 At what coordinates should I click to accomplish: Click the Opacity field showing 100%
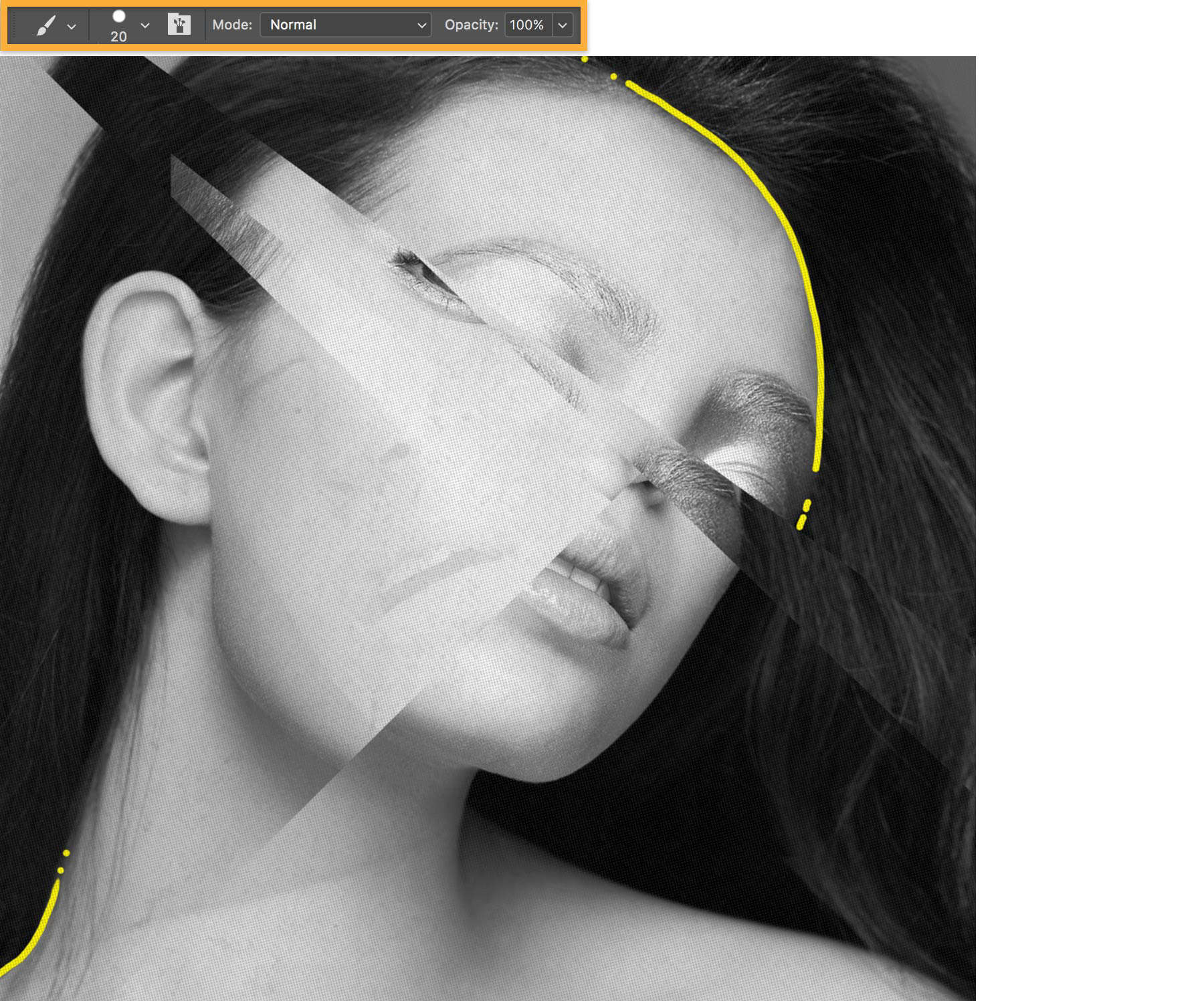528,25
